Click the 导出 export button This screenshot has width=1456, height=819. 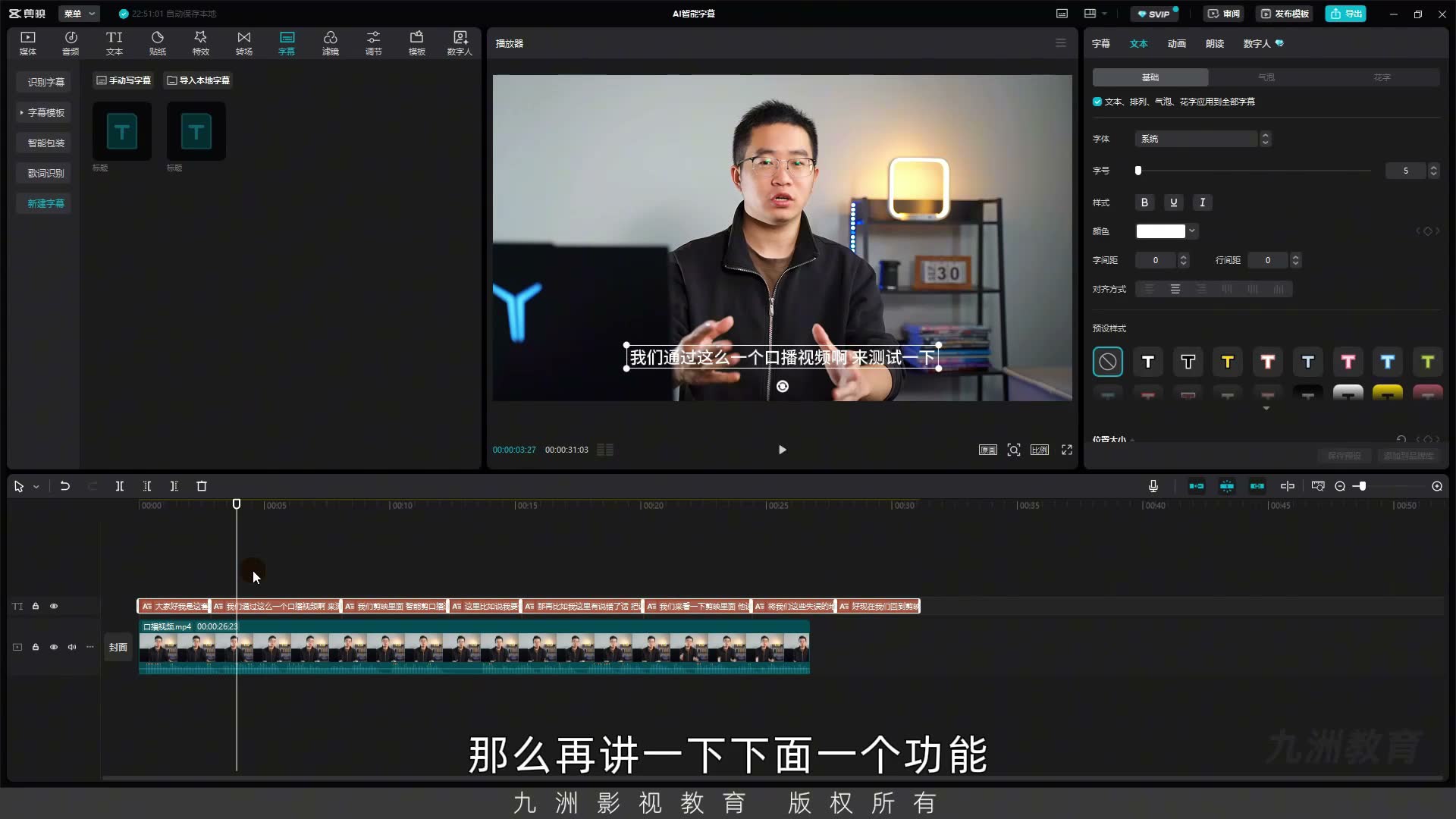point(1346,14)
